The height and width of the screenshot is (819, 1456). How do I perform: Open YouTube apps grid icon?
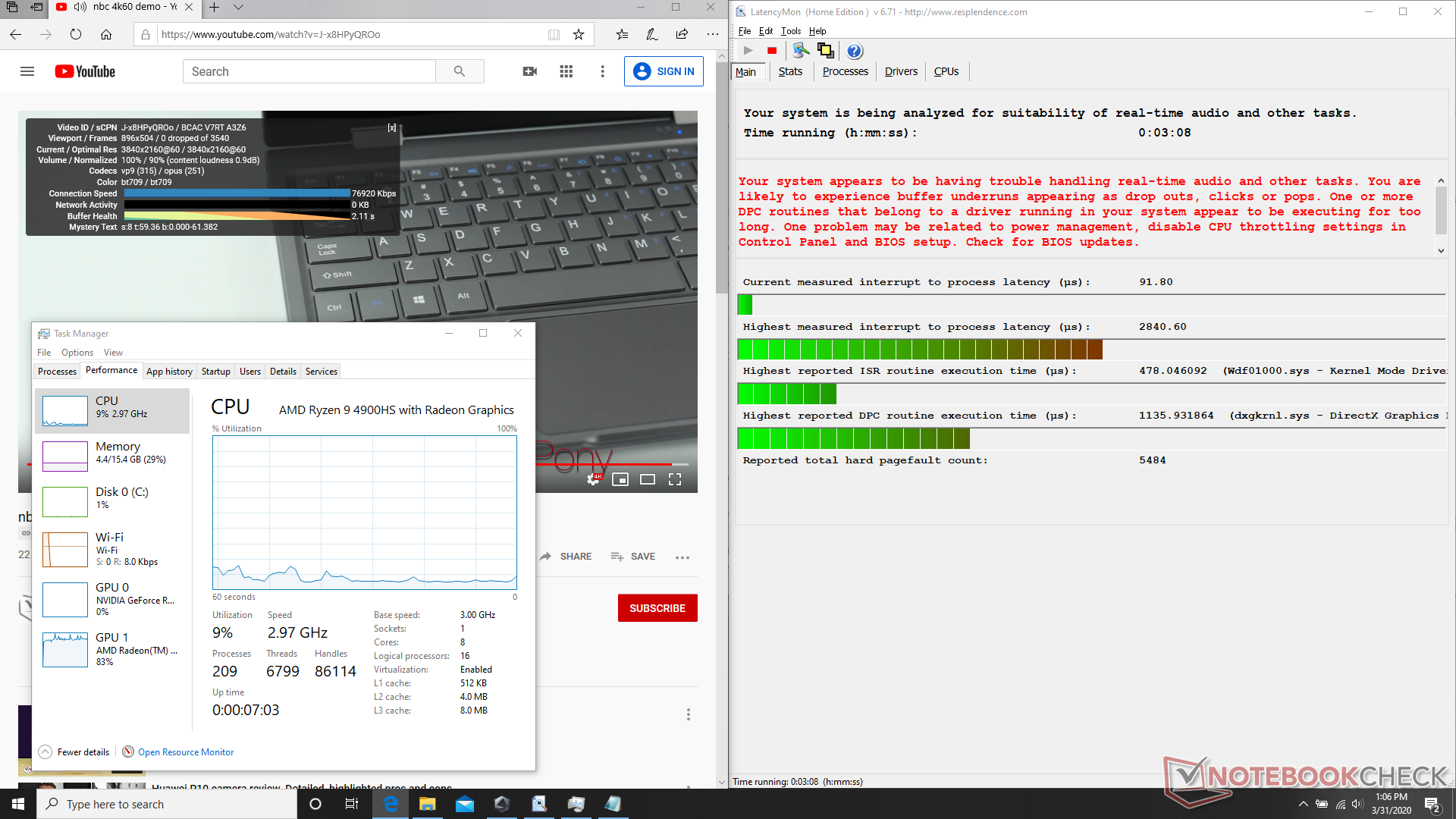point(566,71)
